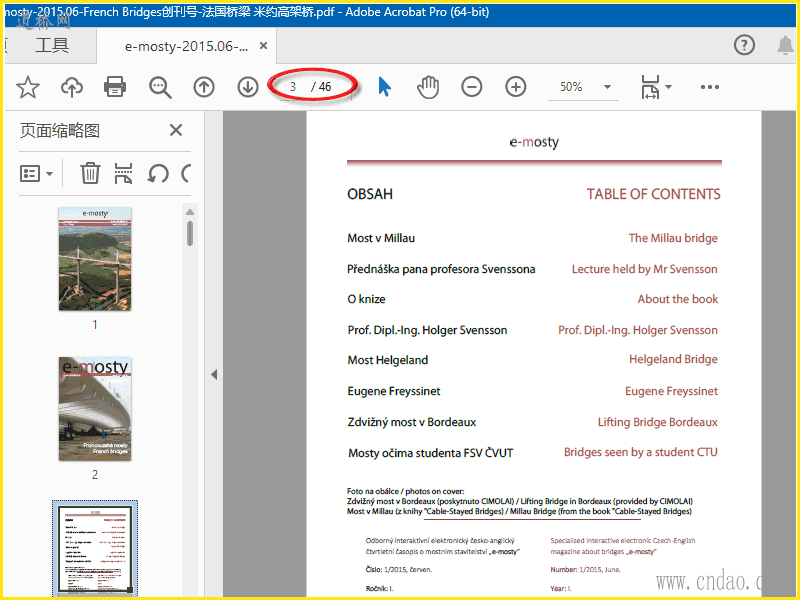
Task: Zoom out with the minus button
Action: pyautogui.click(x=472, y=87)
